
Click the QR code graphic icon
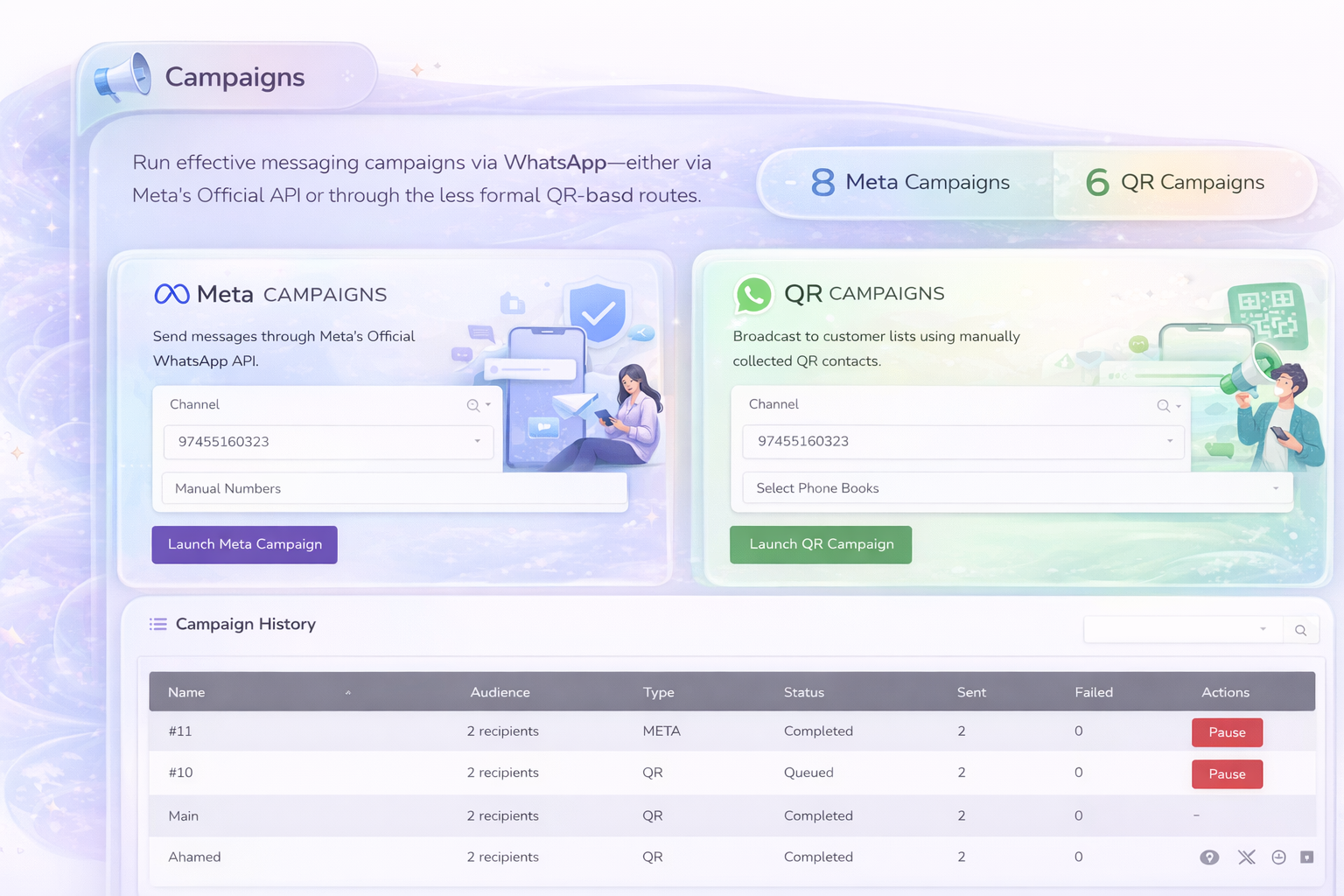pos(1267,315)
